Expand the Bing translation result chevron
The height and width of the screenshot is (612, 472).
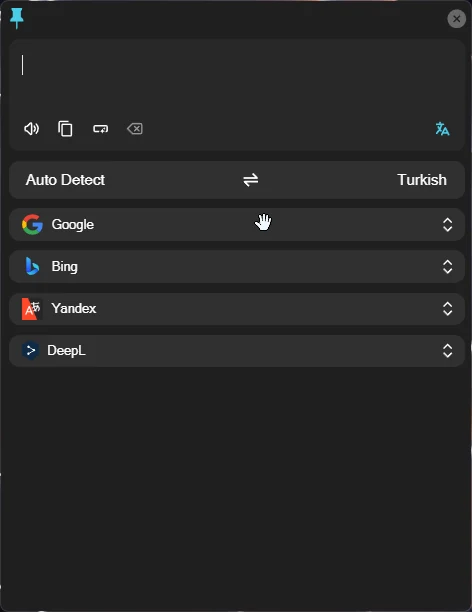pos(447,267)
